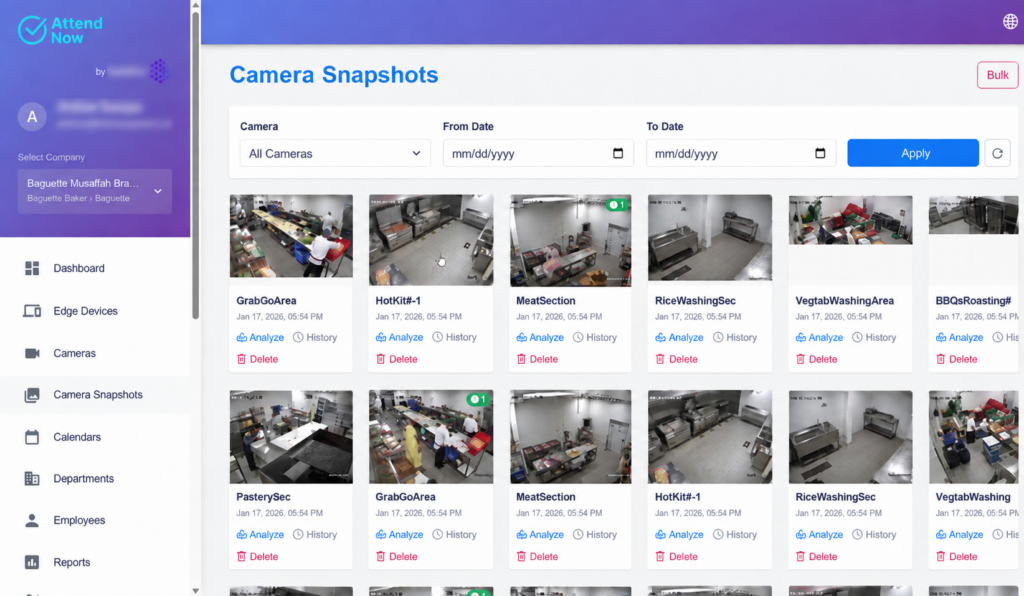Click the Camera Snapshots sidebar icon
This screenshot has width=1024, height=596.
pyautogui.click(x=32, y=395)
